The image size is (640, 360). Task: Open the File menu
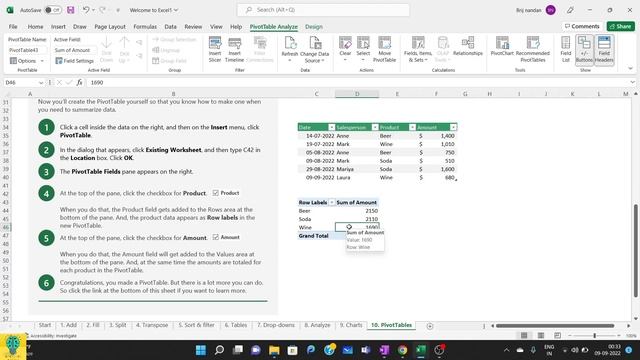pos(13,27)
